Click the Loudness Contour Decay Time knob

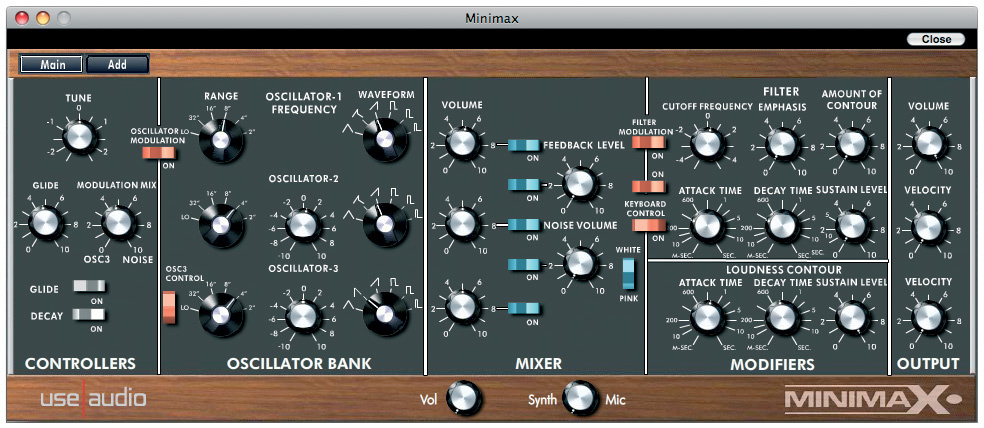pyautogui.click(x=781, y=316)
